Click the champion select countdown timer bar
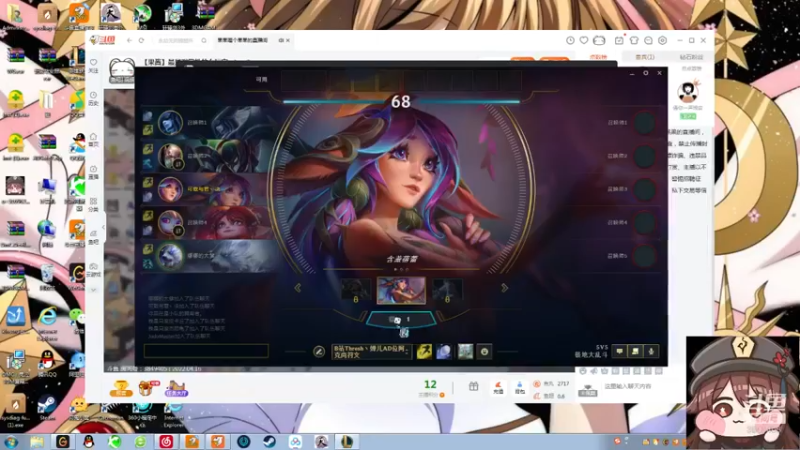 coord(401,102)
